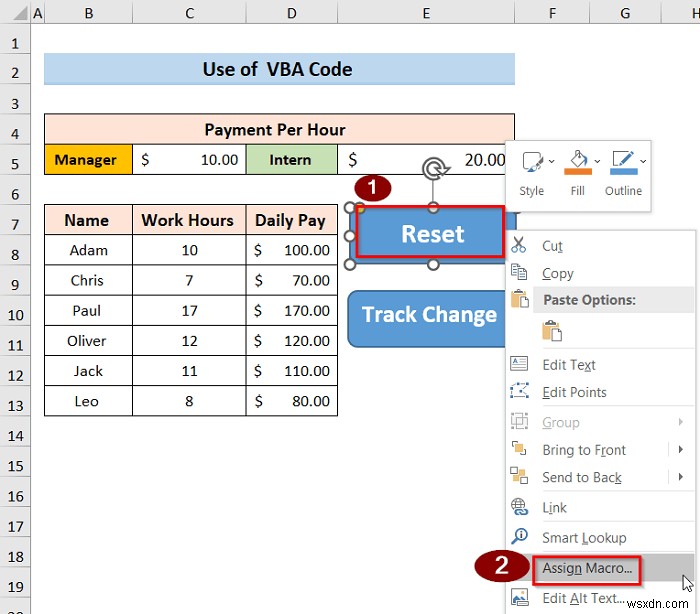Click the Edit Points icon
This screenshot has height=614, width=700.
[520, 391]
